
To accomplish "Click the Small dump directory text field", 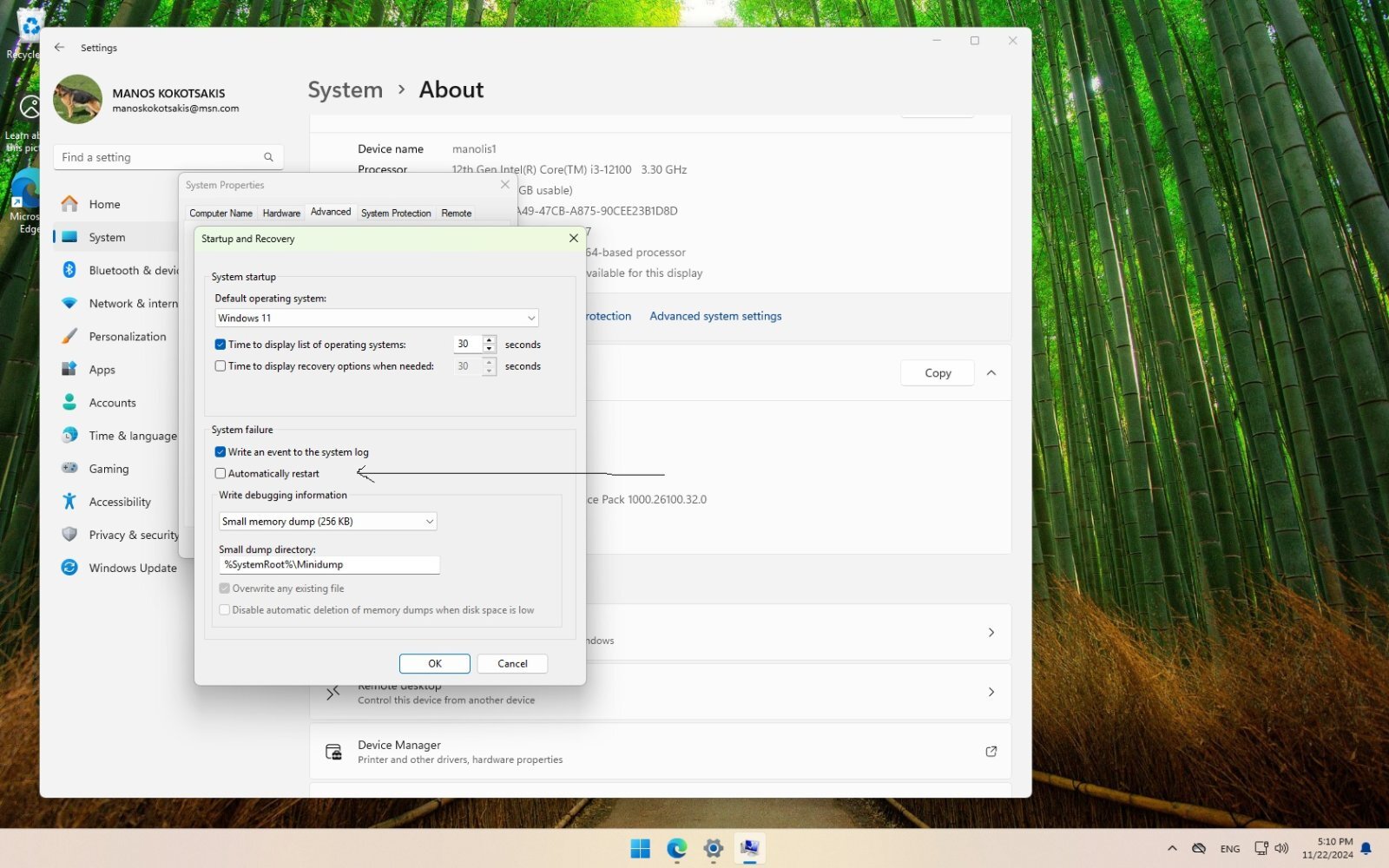I will [329, 565].
